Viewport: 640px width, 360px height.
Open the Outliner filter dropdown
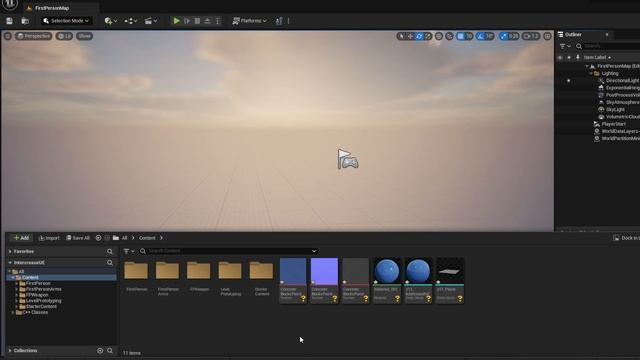tap(565, 47)
